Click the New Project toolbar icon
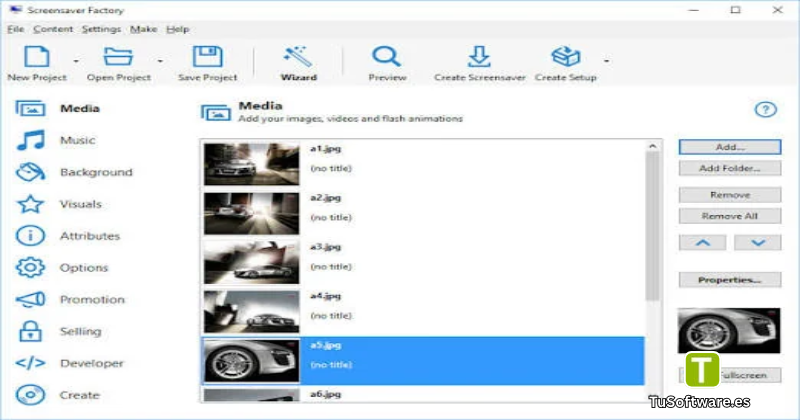The image size is (800, 420). (x=37, y=57)
